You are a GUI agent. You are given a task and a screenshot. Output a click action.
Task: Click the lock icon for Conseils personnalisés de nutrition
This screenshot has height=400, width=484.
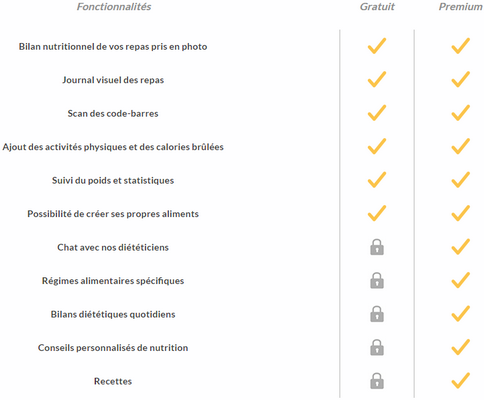point(377,347)
